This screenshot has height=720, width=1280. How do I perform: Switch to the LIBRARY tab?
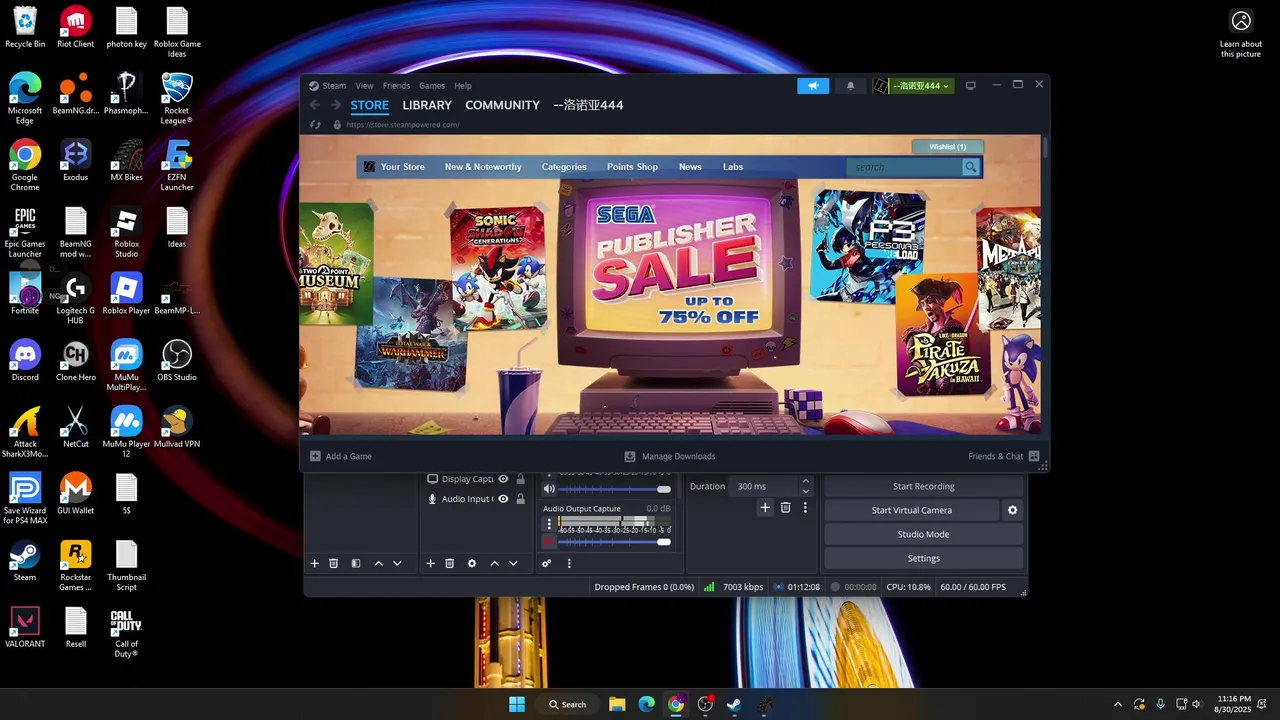427,105
